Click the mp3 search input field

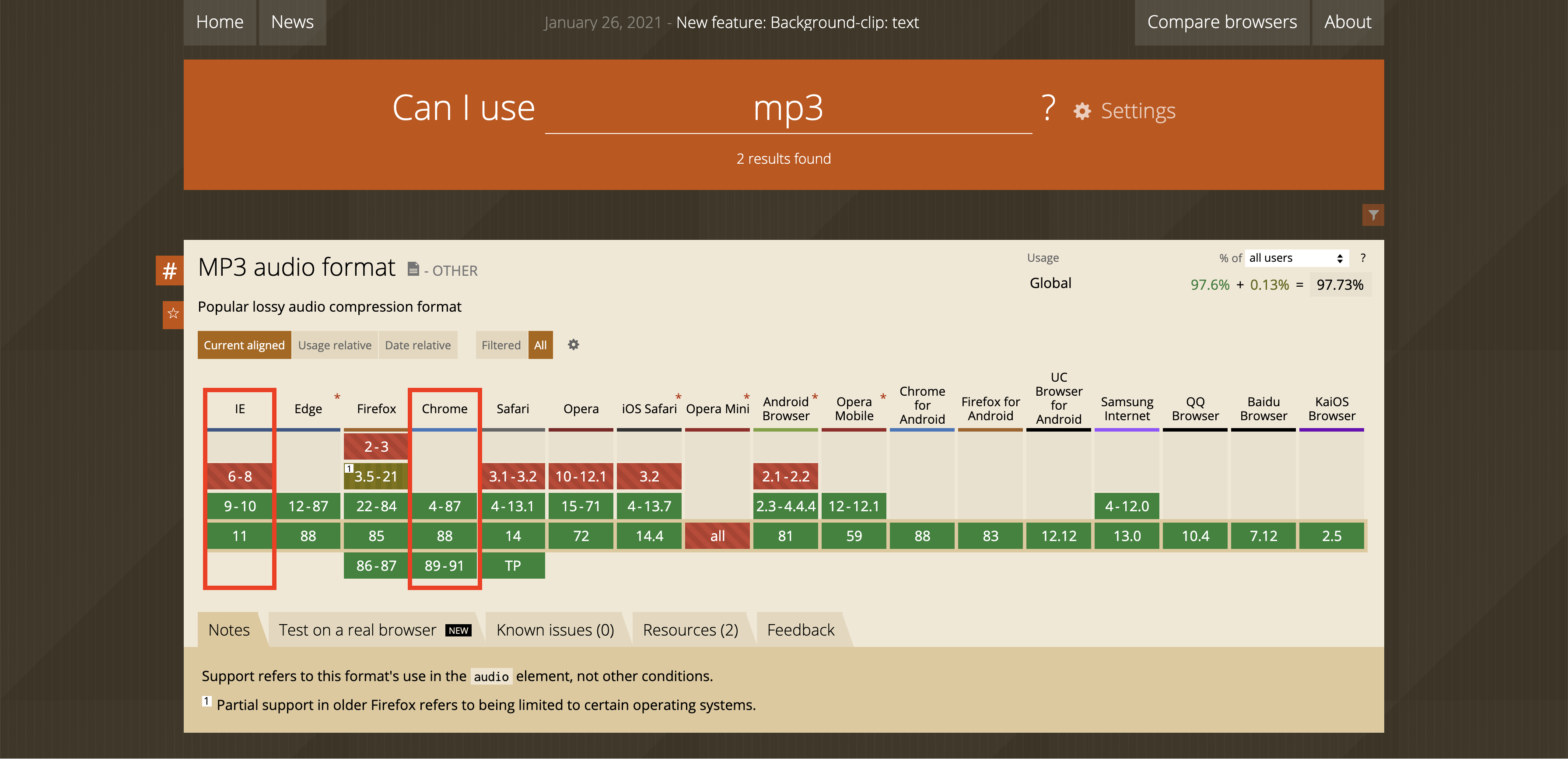pos(787,109)
